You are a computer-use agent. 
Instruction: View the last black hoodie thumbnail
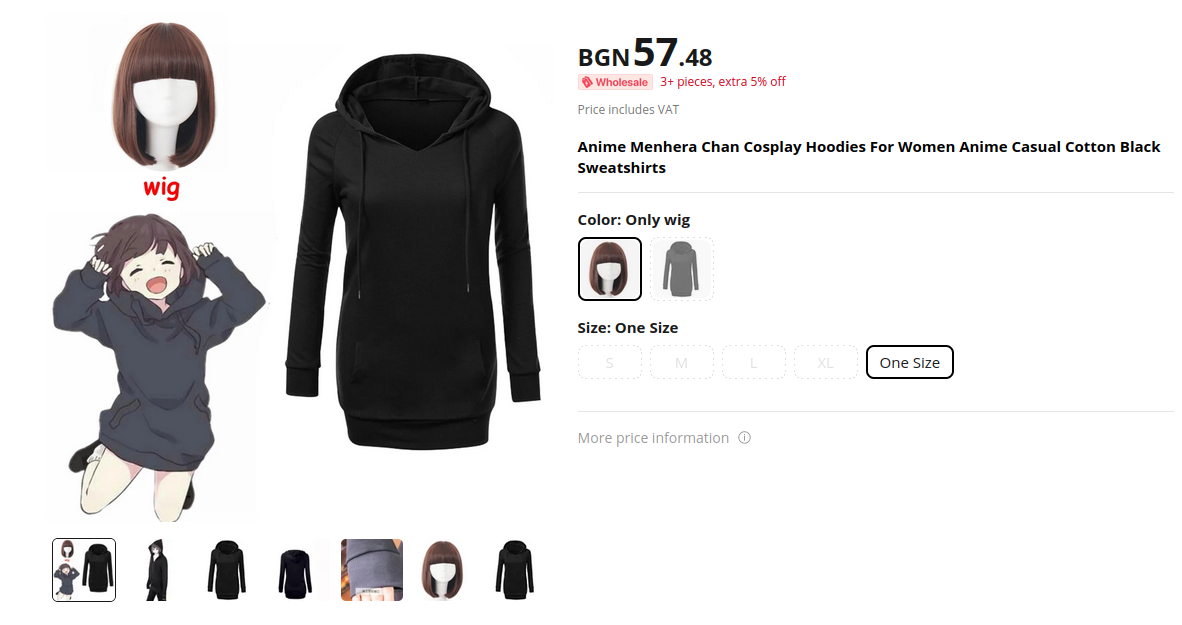tap(516, 570)
